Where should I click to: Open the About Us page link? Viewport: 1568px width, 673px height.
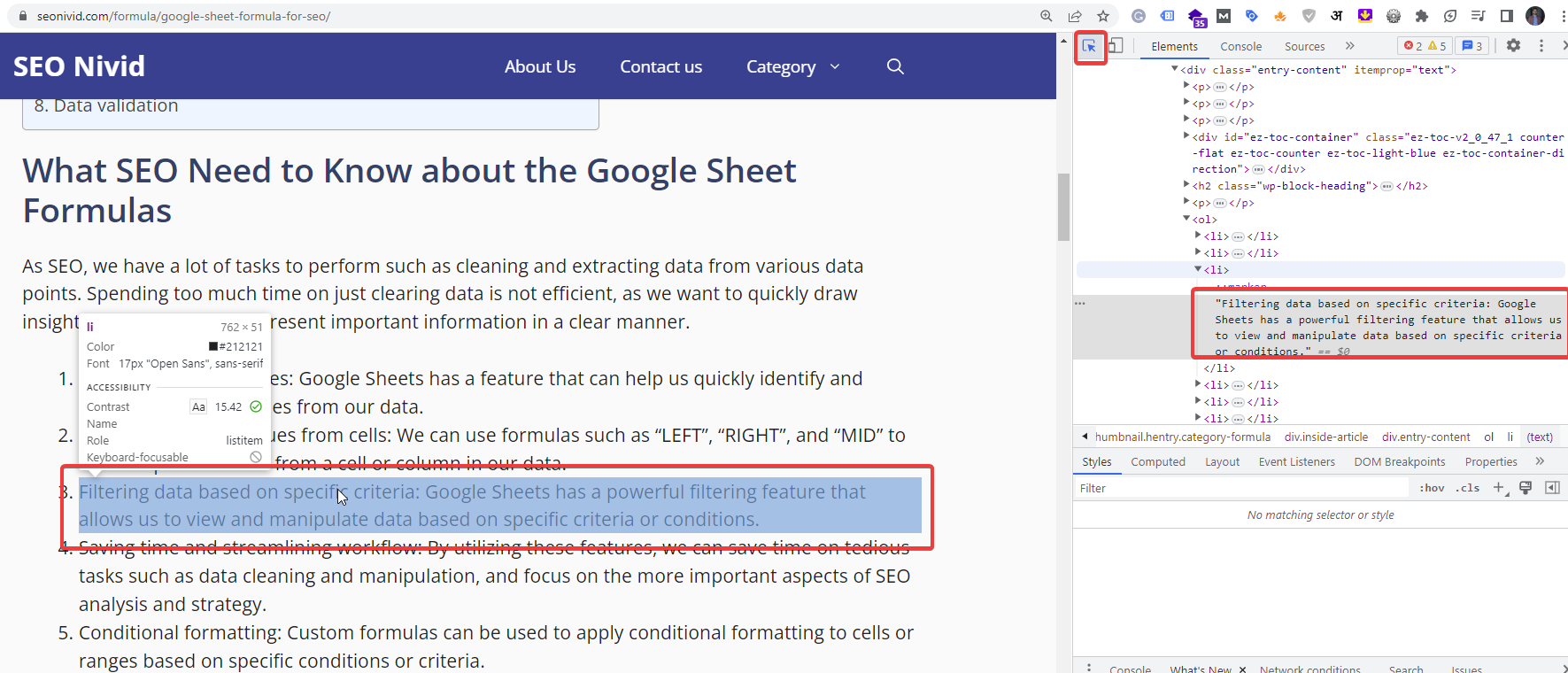click(x=540, y=66)
